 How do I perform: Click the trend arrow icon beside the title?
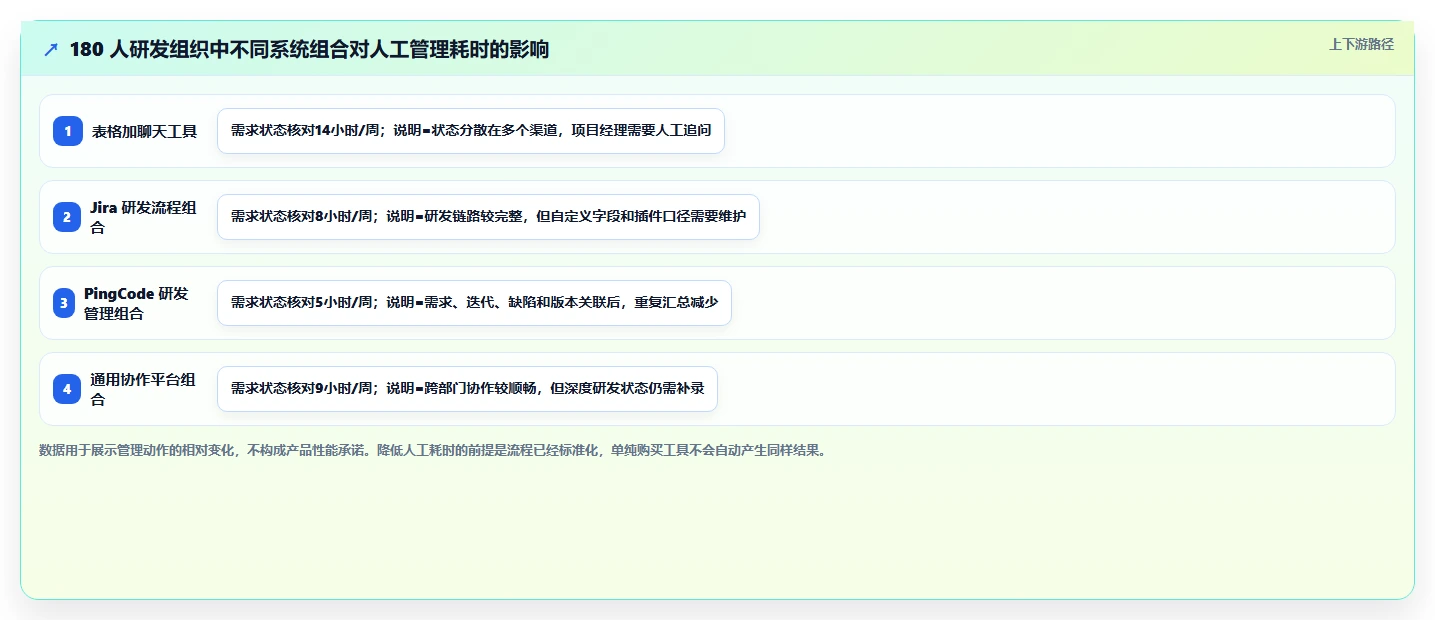point(51,50)
